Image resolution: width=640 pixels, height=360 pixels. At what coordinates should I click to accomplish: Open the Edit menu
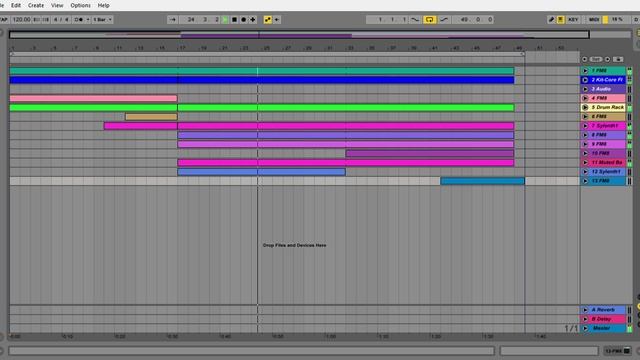click(x=16, y=5)
